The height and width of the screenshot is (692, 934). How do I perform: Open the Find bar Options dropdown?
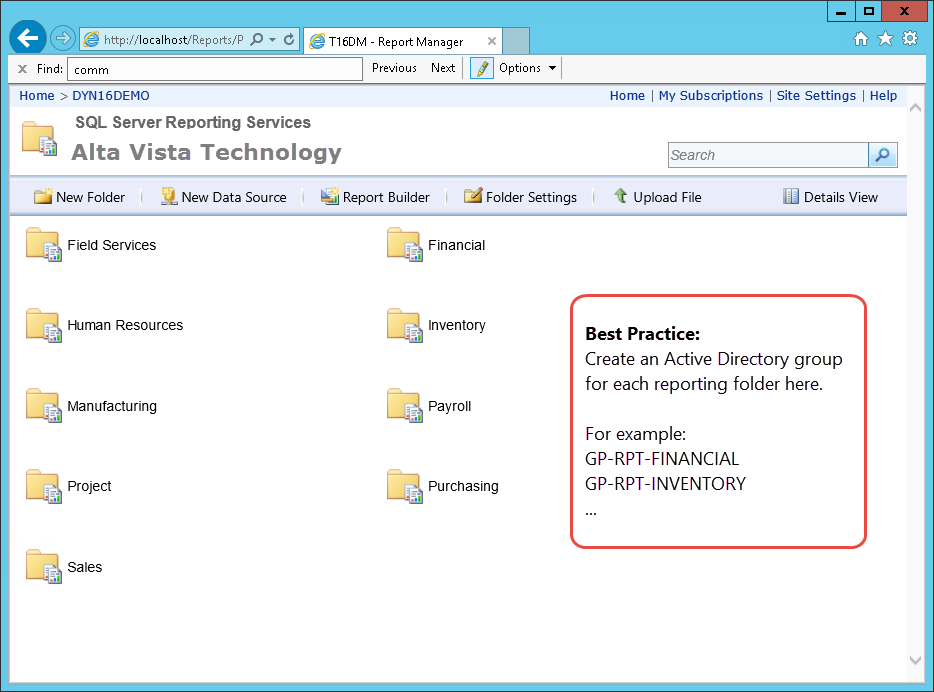[527, 68]
